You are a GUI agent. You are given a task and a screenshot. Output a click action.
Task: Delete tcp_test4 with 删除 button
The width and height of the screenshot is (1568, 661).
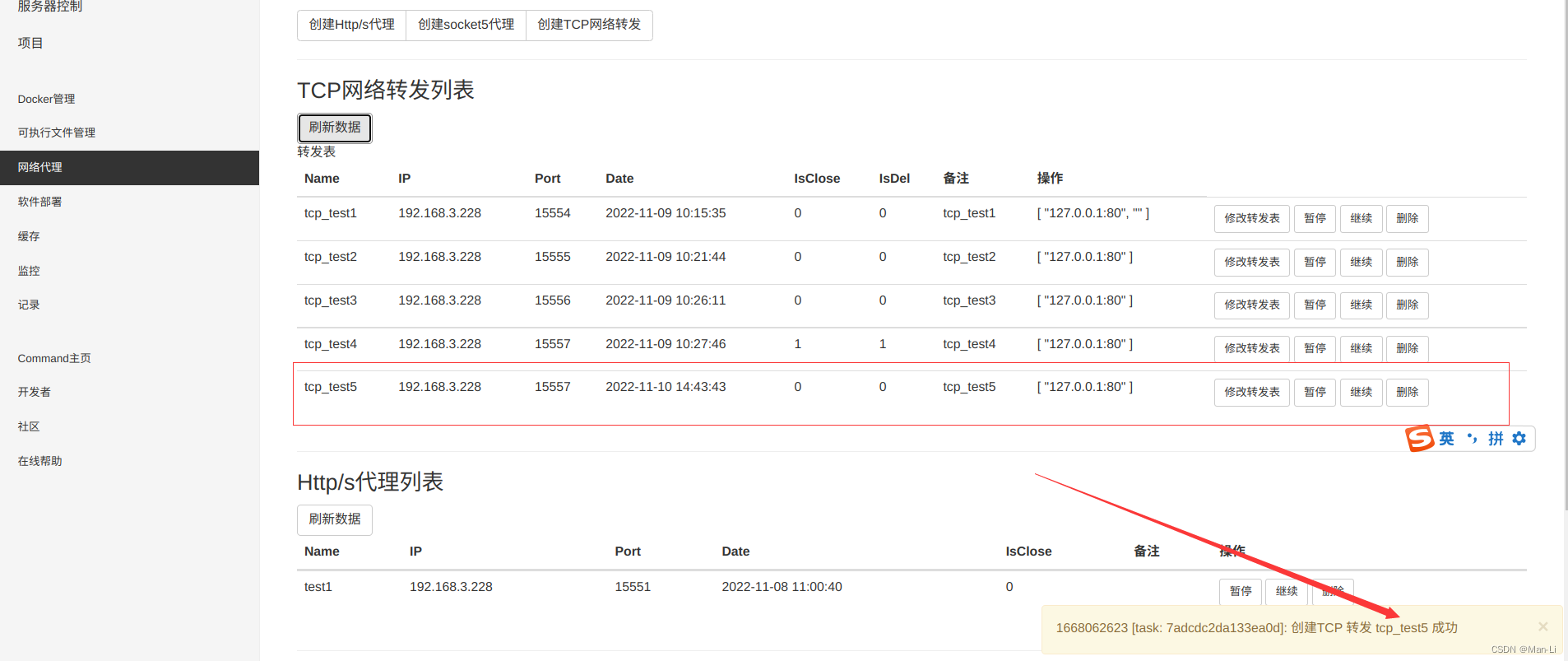pos(1407,349)
